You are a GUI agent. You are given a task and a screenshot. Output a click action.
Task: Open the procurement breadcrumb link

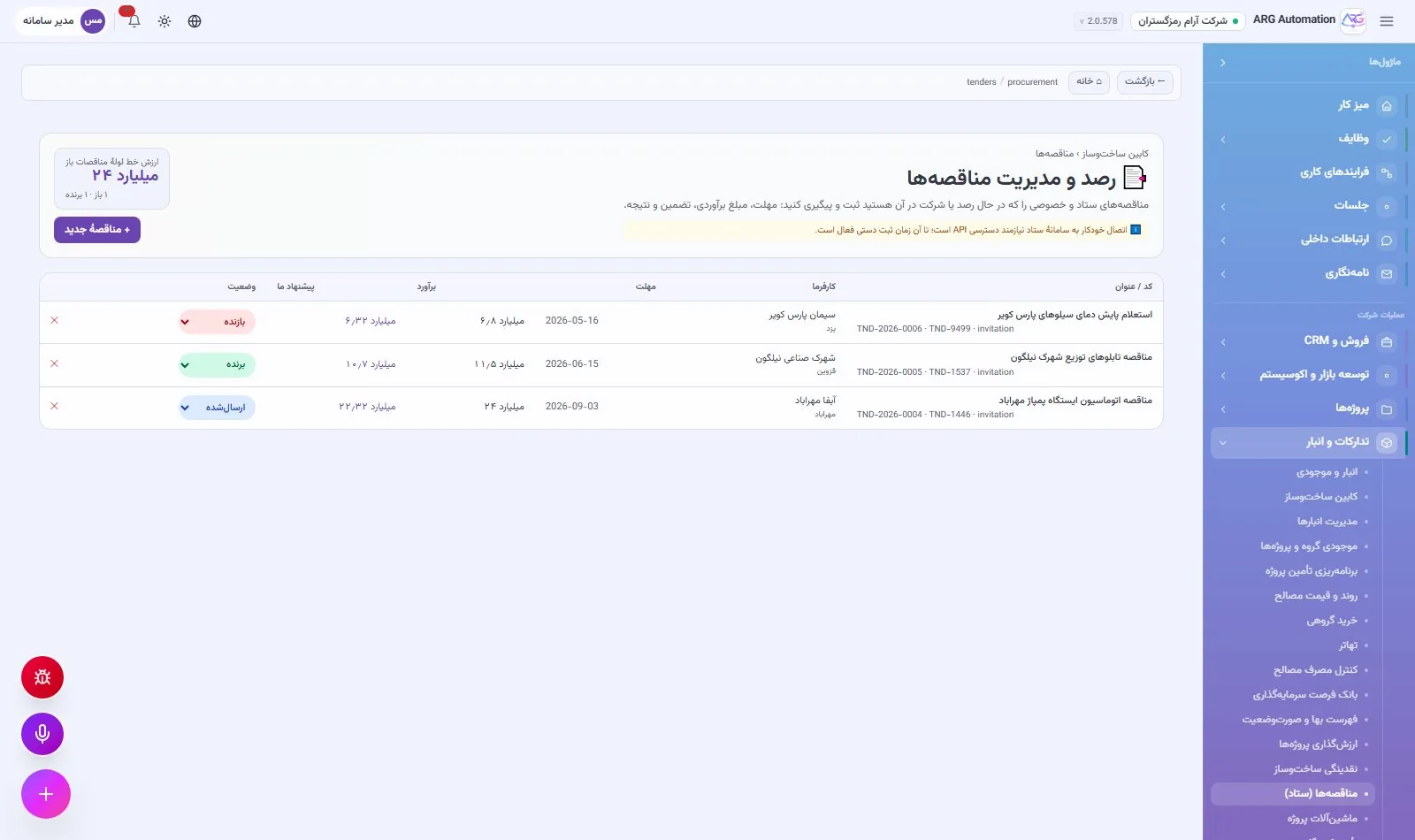tap(1032, 82)
